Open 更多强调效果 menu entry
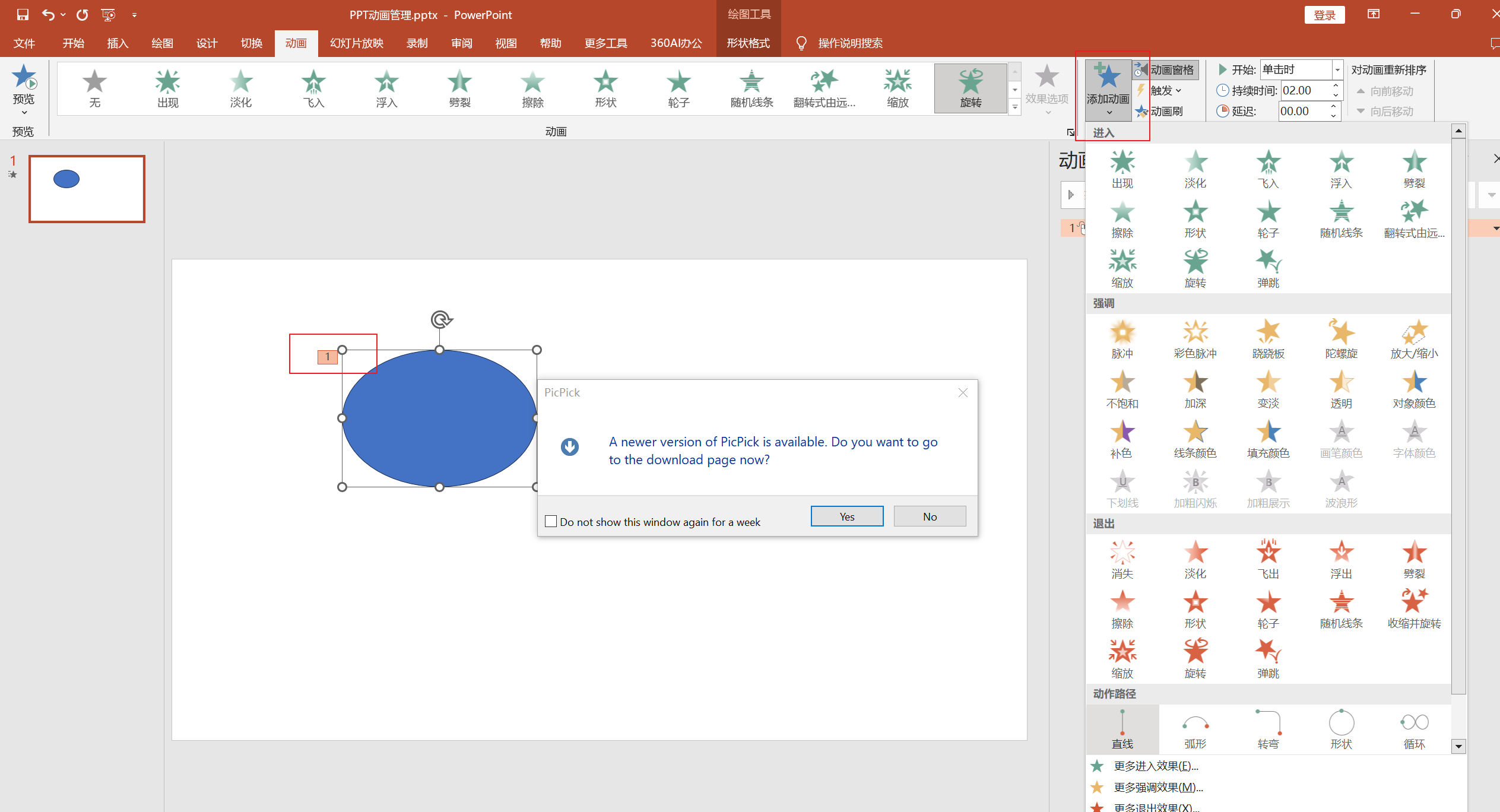This screenshot has height=812, width=1500. point(1157,787)
